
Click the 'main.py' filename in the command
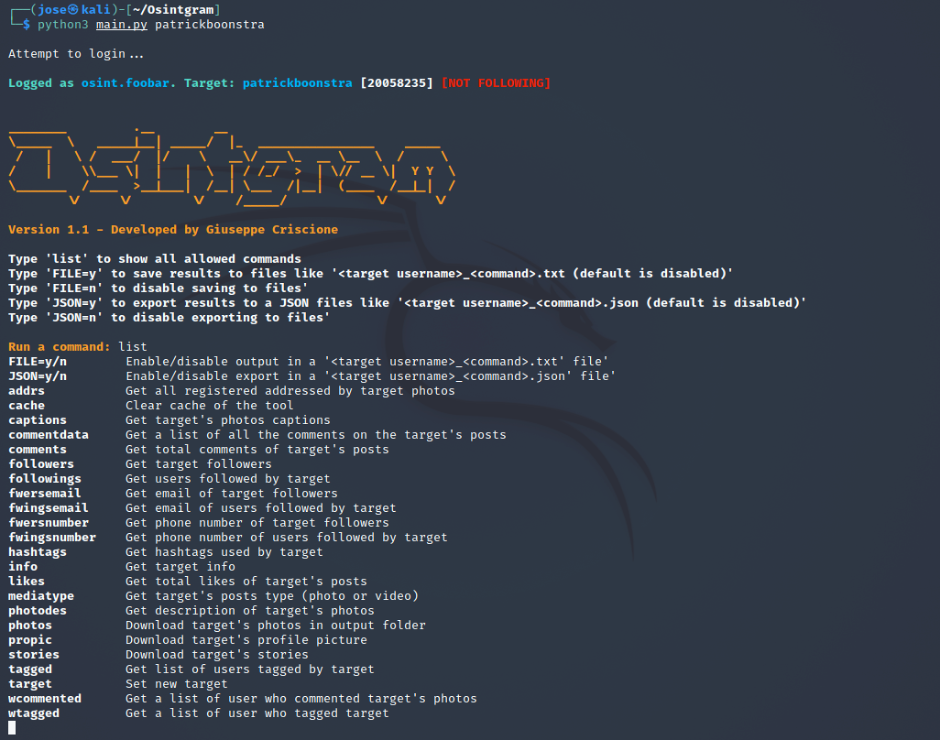121,25
